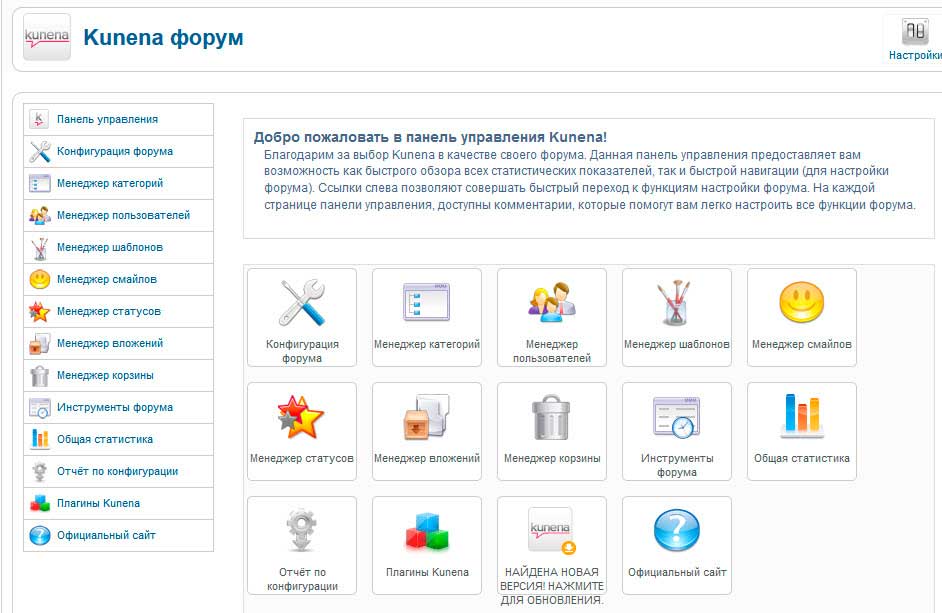Click the large wrench icon in the Конфигурация форума tile

coord(302,302)
